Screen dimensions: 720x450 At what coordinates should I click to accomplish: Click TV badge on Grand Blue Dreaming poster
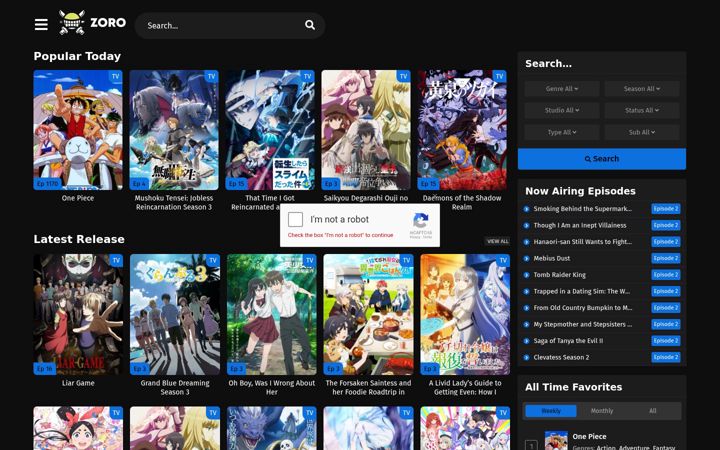(213, 260)
